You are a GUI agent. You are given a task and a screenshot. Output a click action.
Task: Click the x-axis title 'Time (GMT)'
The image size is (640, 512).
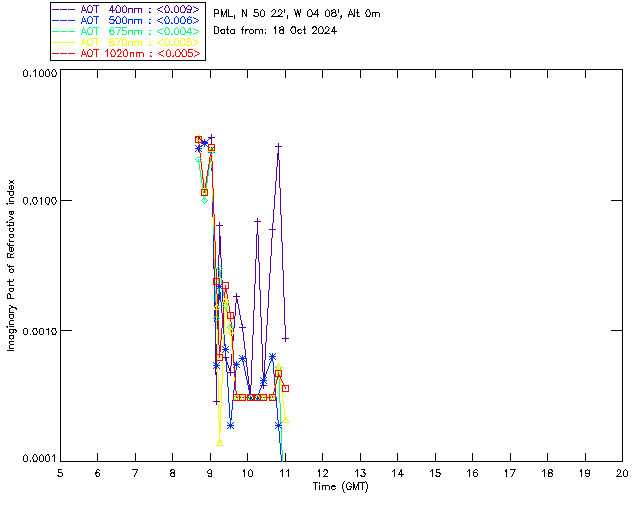(x=340, y=487)
